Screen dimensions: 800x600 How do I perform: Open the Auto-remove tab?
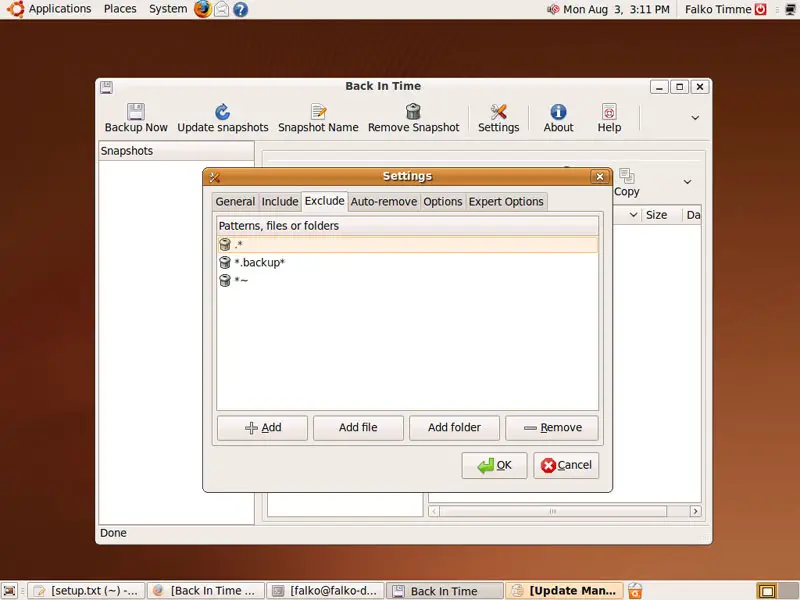click(384, 202)
